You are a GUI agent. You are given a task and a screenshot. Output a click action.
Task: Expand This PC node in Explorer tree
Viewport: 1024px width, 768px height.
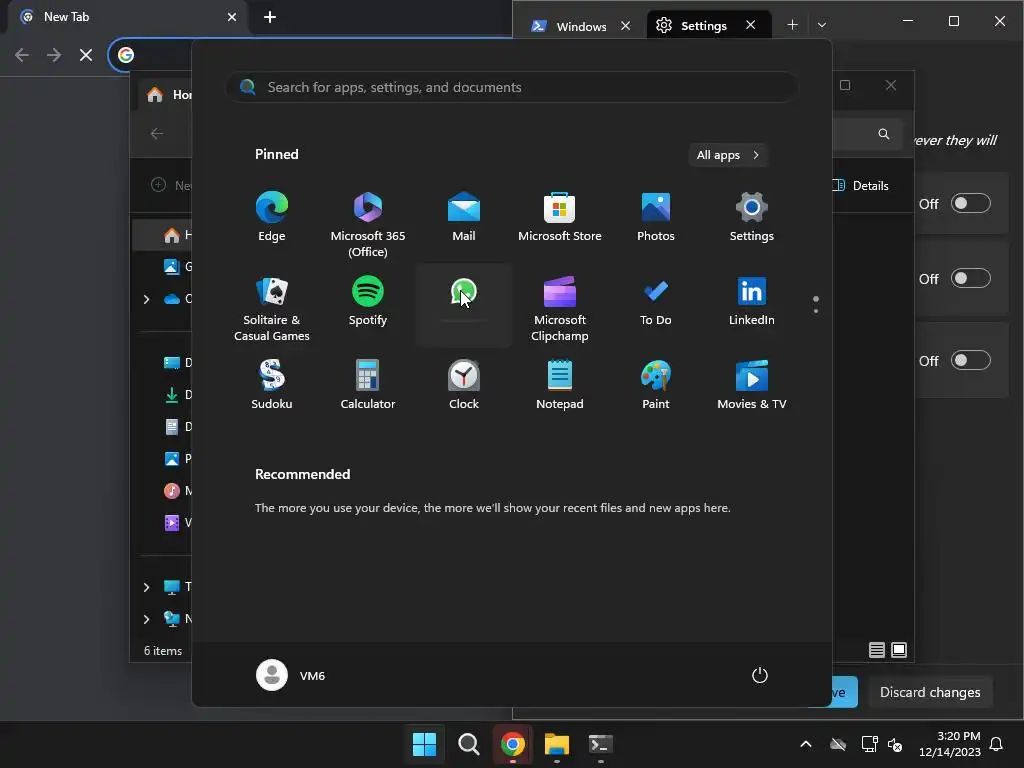pyautogui.click(x=146, y=587)
